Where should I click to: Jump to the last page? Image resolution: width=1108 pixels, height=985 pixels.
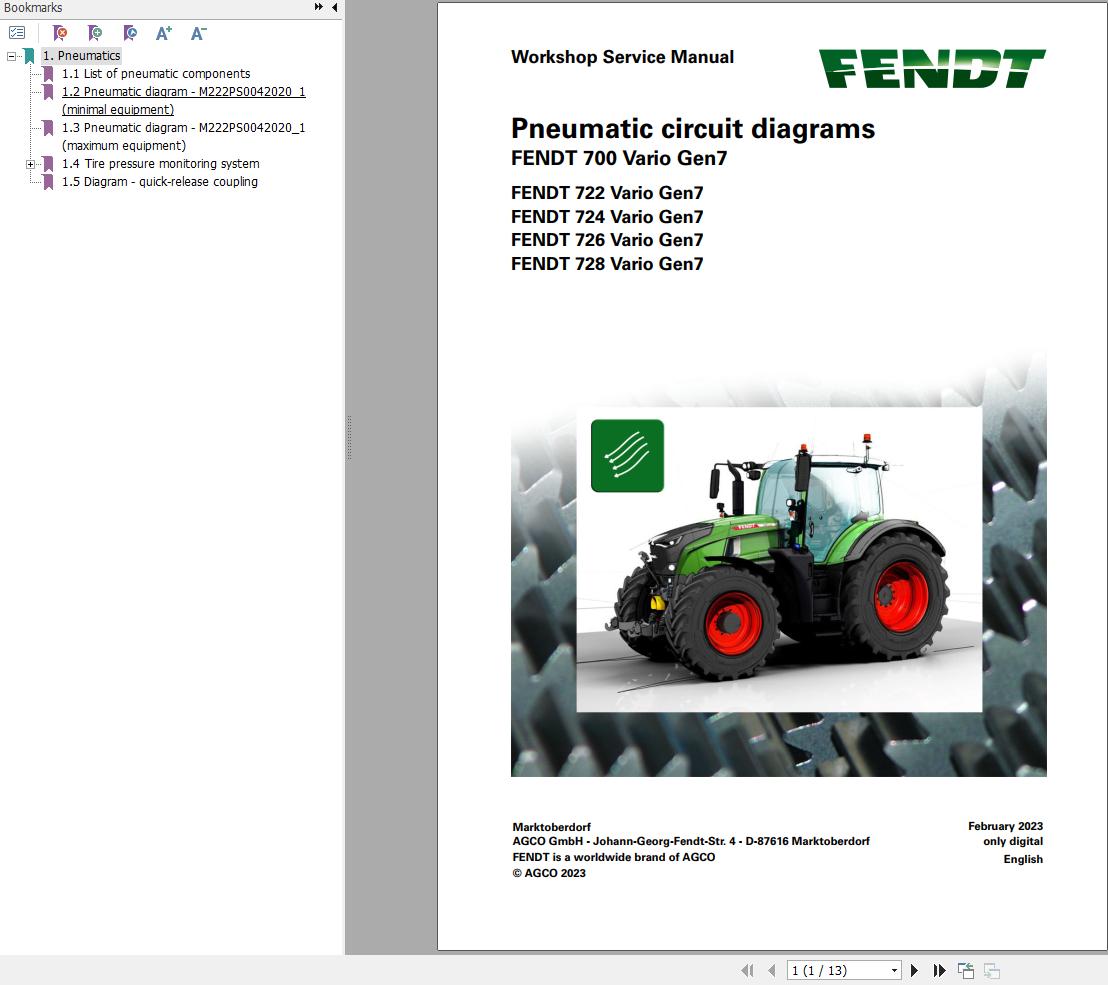[x=939, y=970]
